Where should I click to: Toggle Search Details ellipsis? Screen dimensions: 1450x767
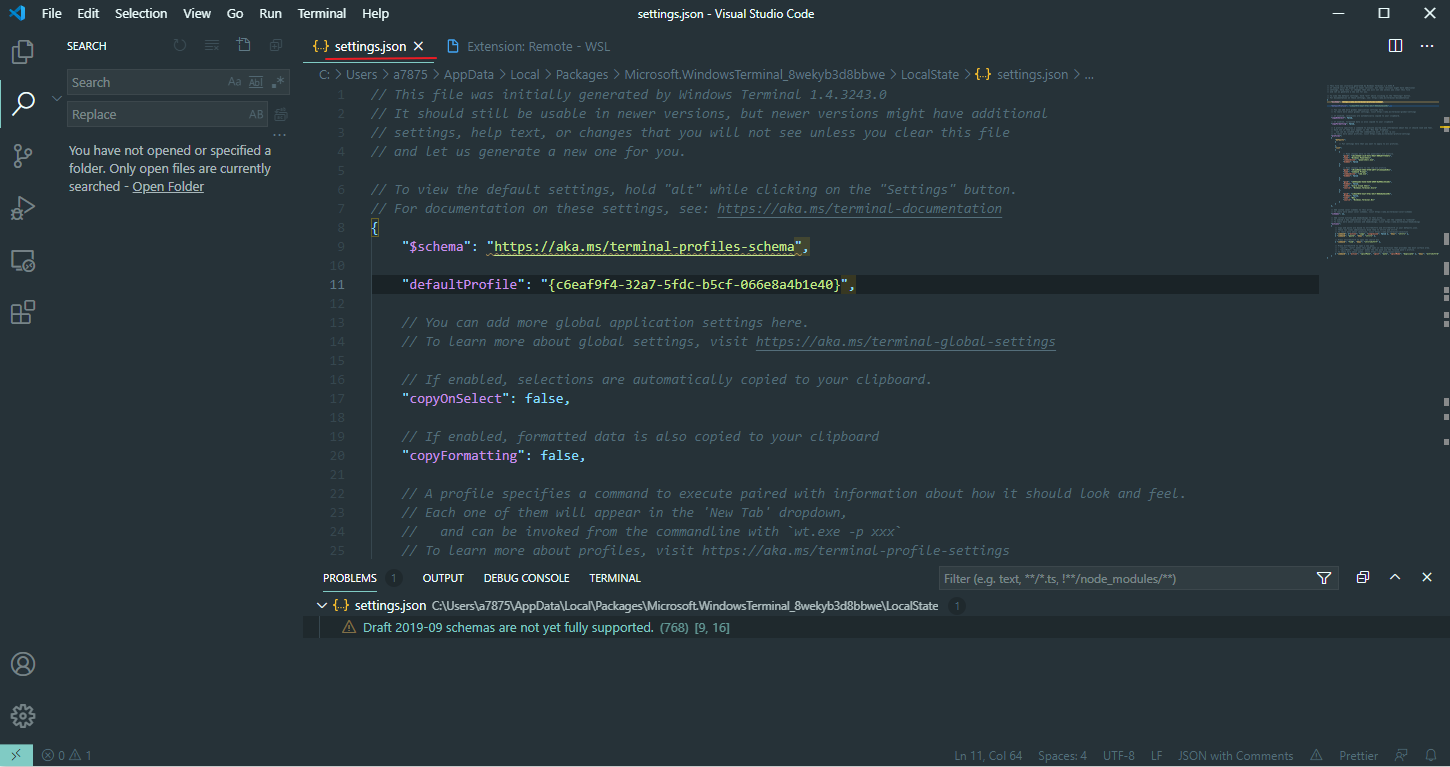280,135
